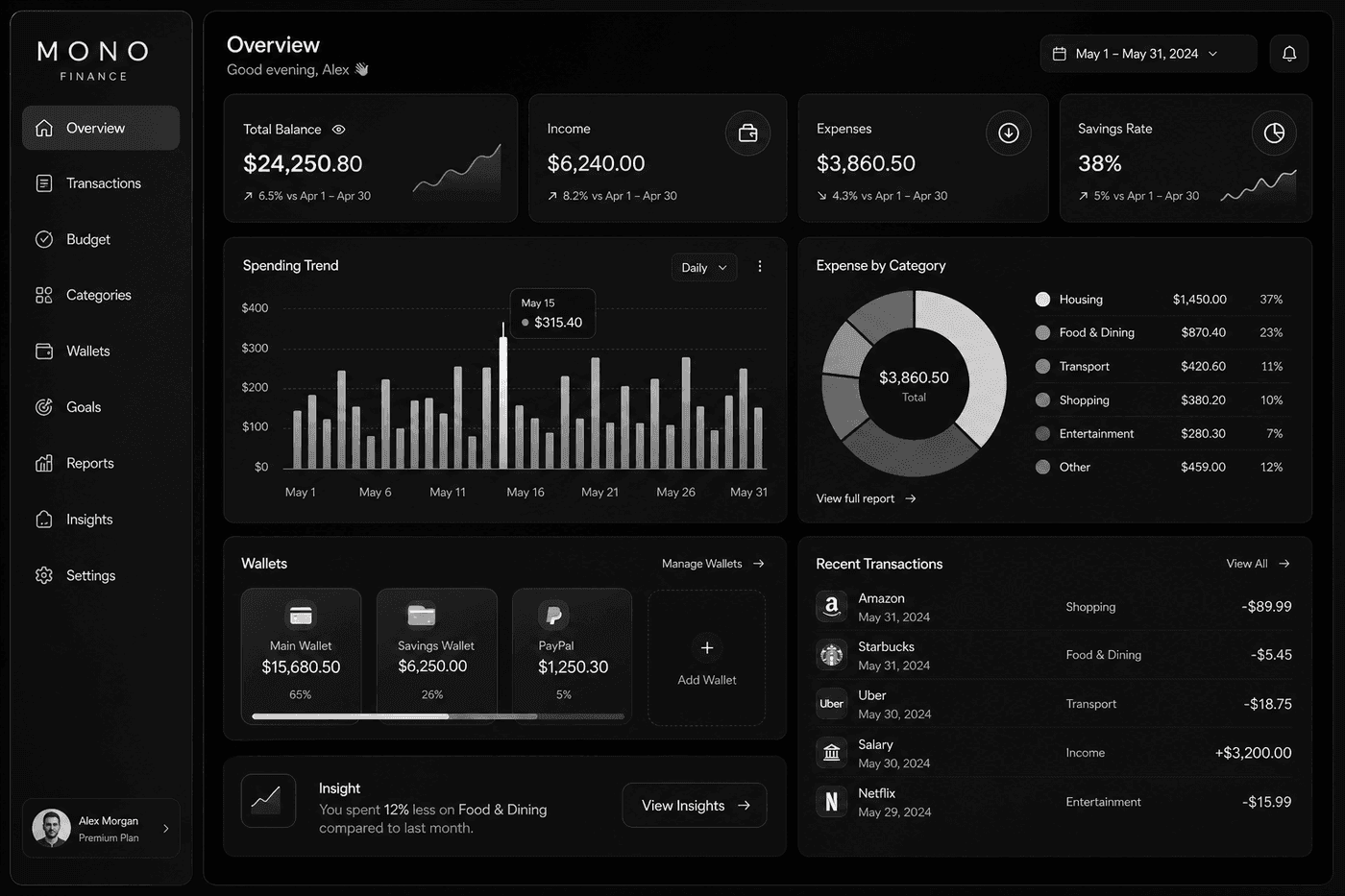
Task: Go to Insights in sidebar menu
Action: (101, 520)
